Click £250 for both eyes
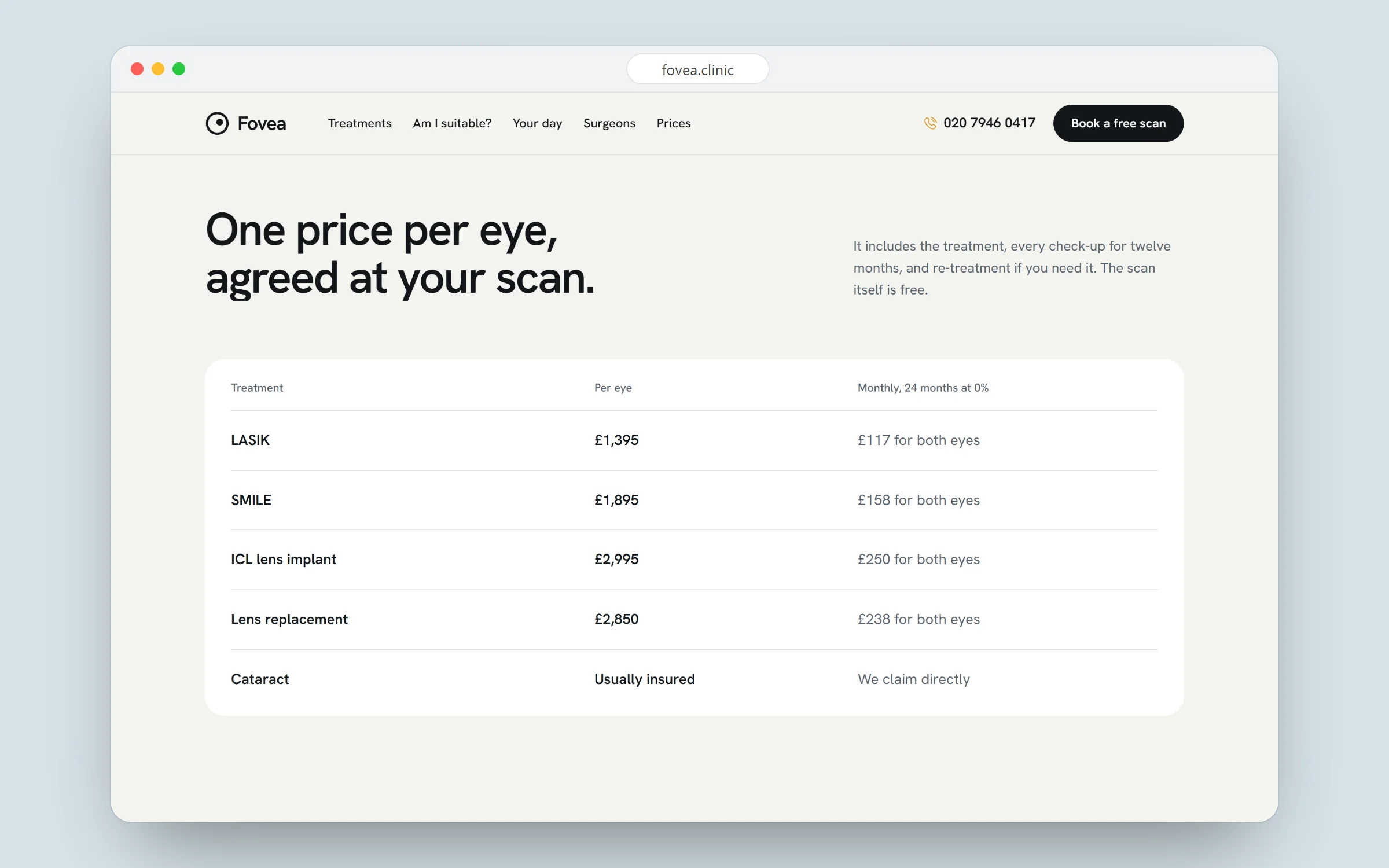This screenshot has height=868, width=1389. (x=918, y=560)
